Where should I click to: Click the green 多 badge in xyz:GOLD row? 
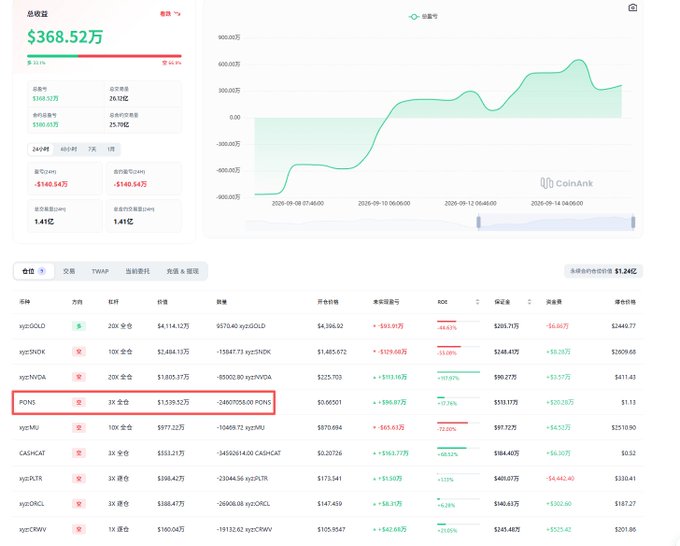(x=79, y=326)
